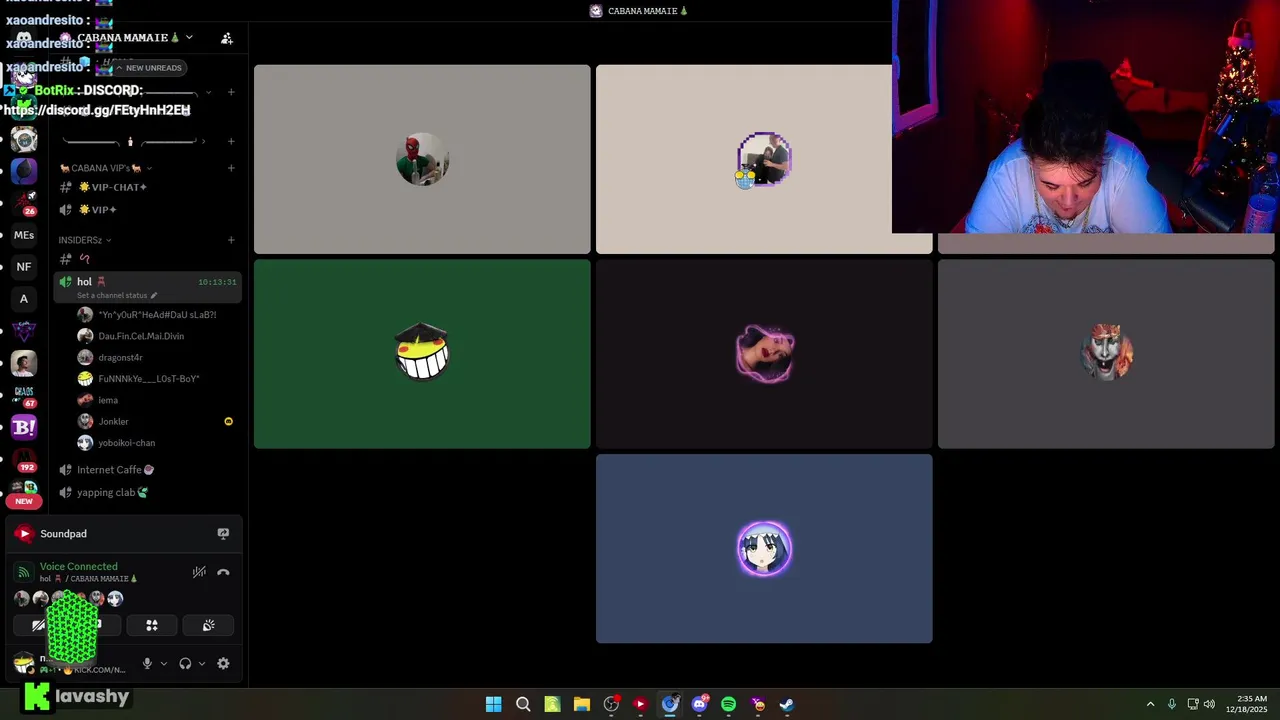Jump to New Unreads
Viewport: 1280px width, 720px height.
tap(148, 68)
